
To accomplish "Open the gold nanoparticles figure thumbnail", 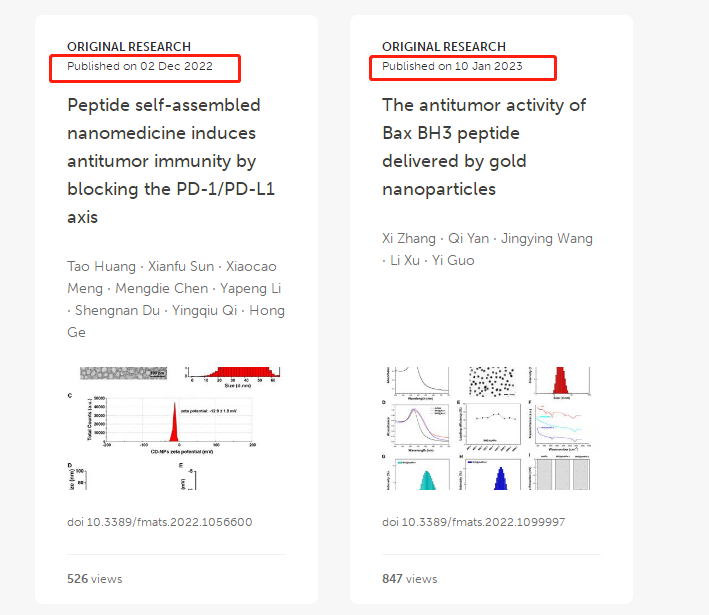I will [492, 428].
